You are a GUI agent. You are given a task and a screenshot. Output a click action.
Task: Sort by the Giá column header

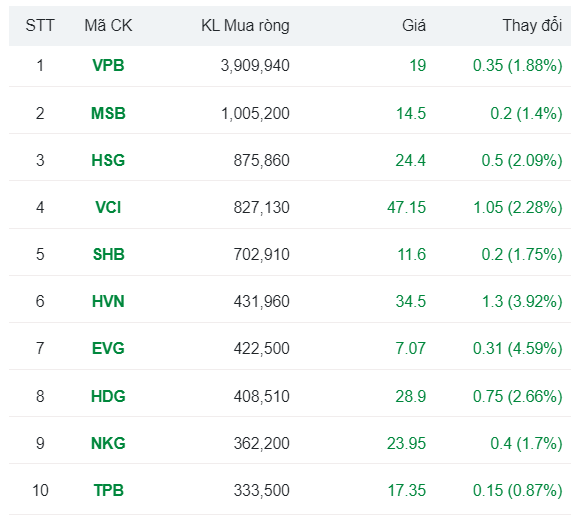[414, 26]
